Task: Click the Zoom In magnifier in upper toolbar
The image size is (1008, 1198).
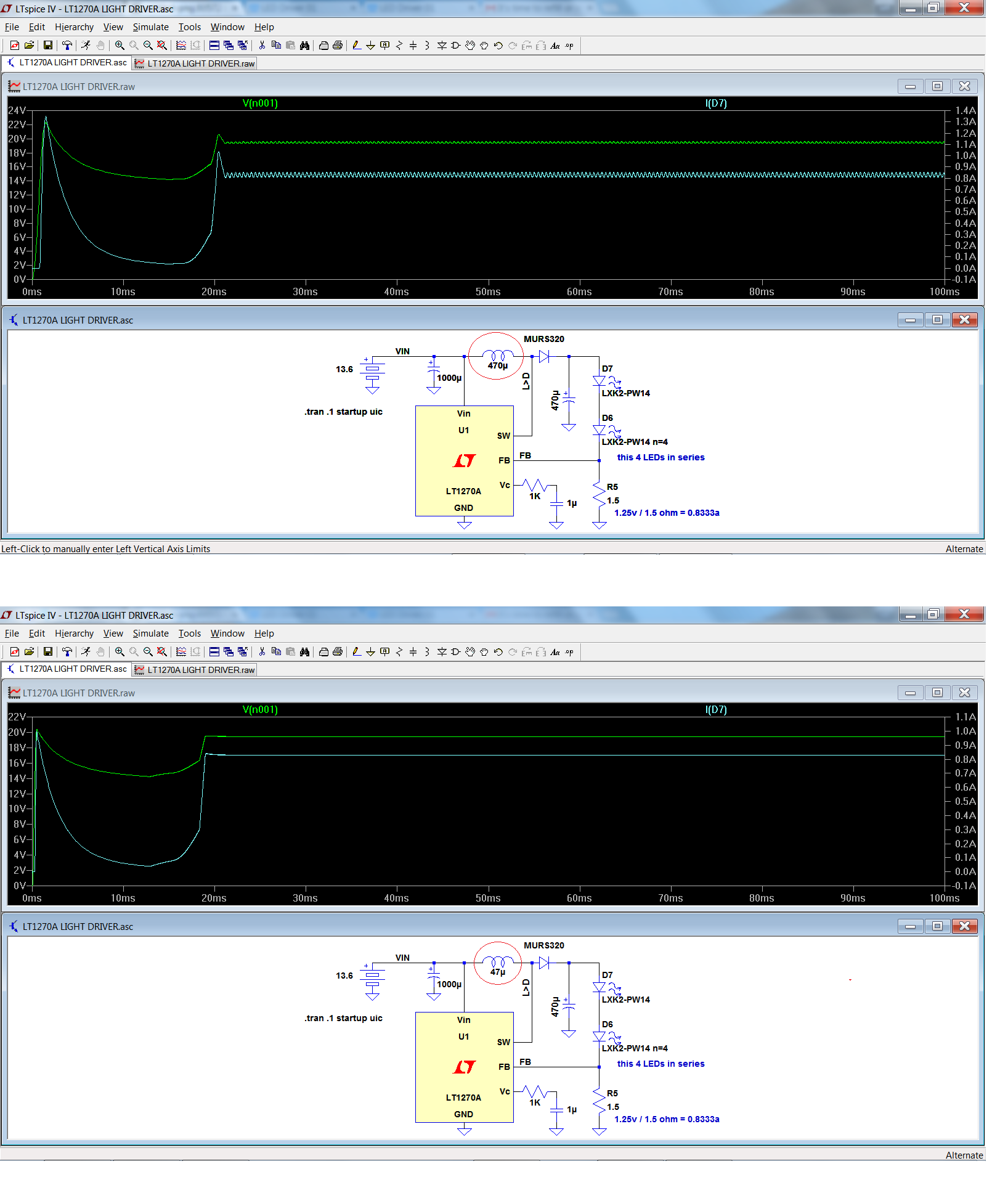Action: click(x=120, y=45)
